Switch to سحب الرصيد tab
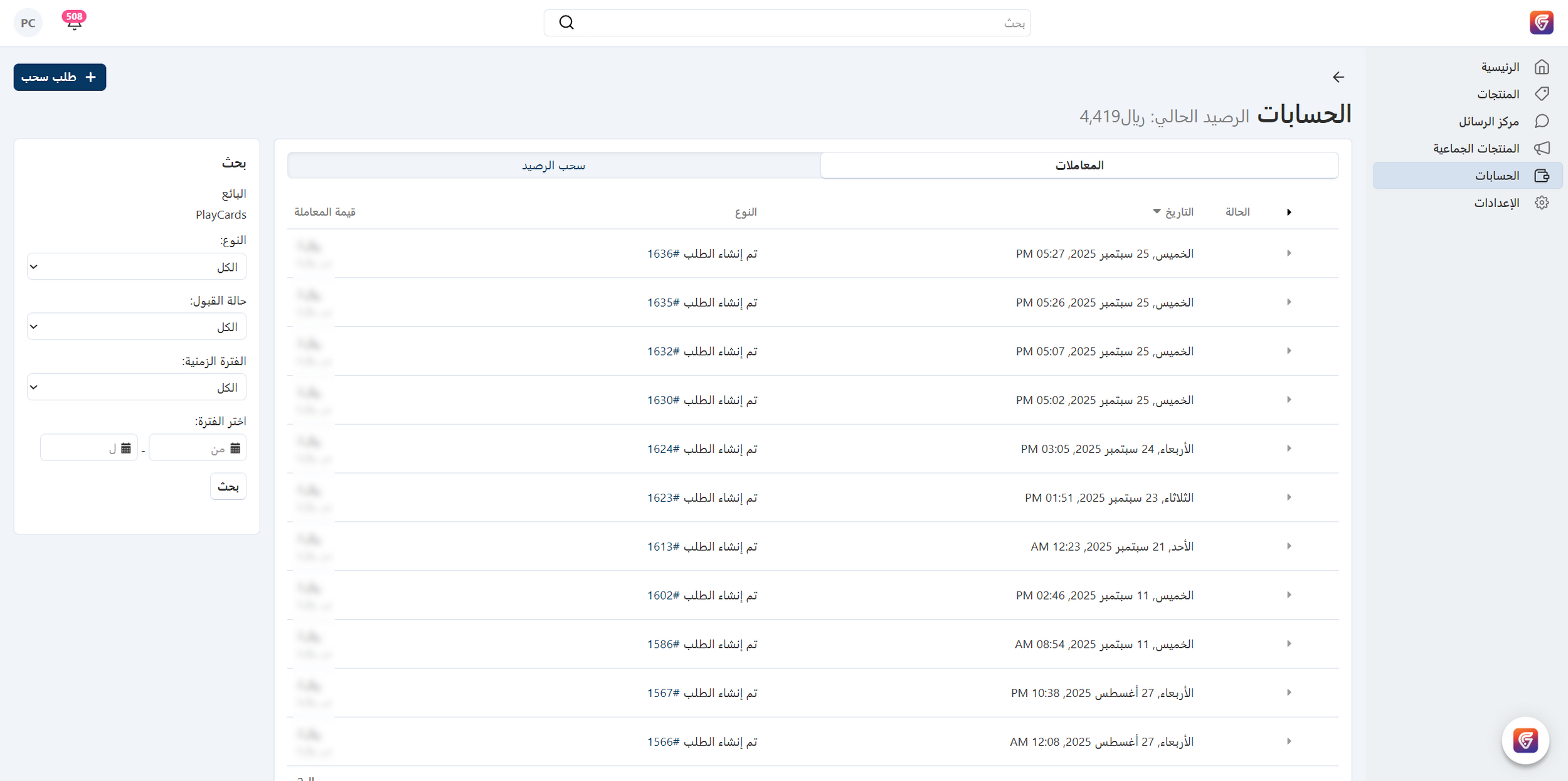Image resolution: width=1568 pixels, height=781 pixels. [x=553, y=166]
